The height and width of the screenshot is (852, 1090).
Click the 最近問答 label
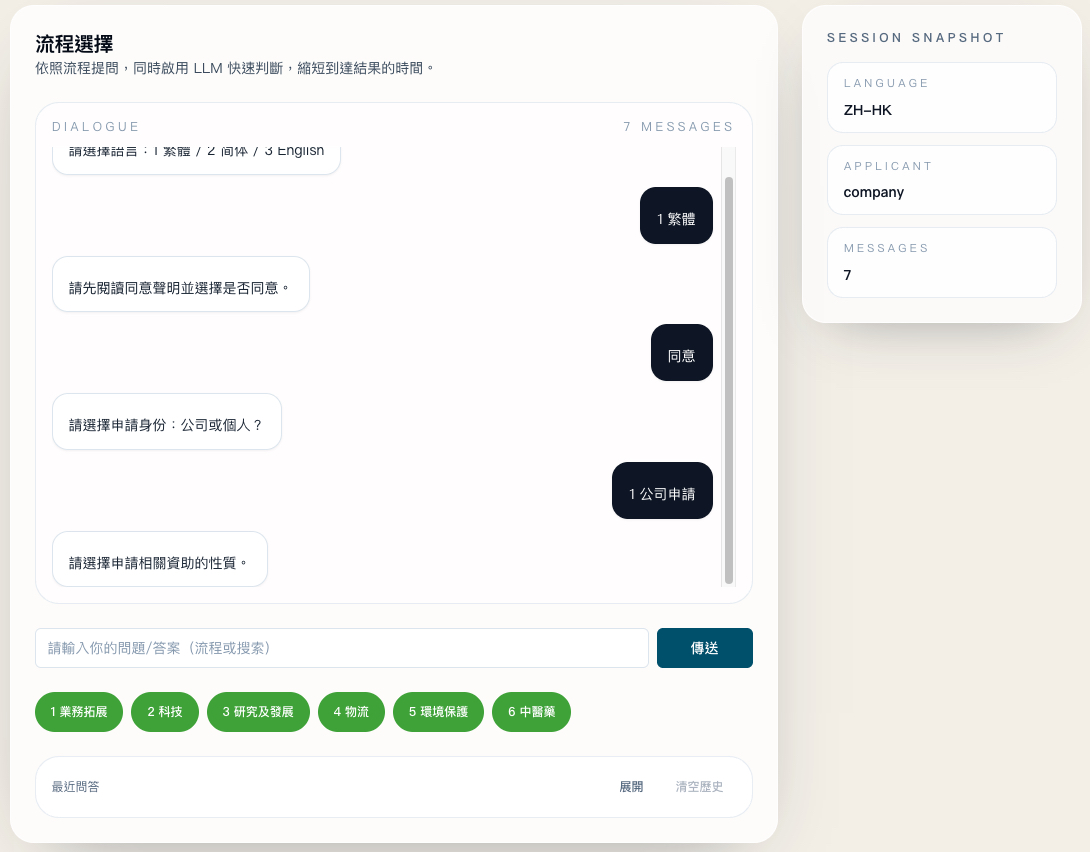pyautogui.click(x=76, y=787)
